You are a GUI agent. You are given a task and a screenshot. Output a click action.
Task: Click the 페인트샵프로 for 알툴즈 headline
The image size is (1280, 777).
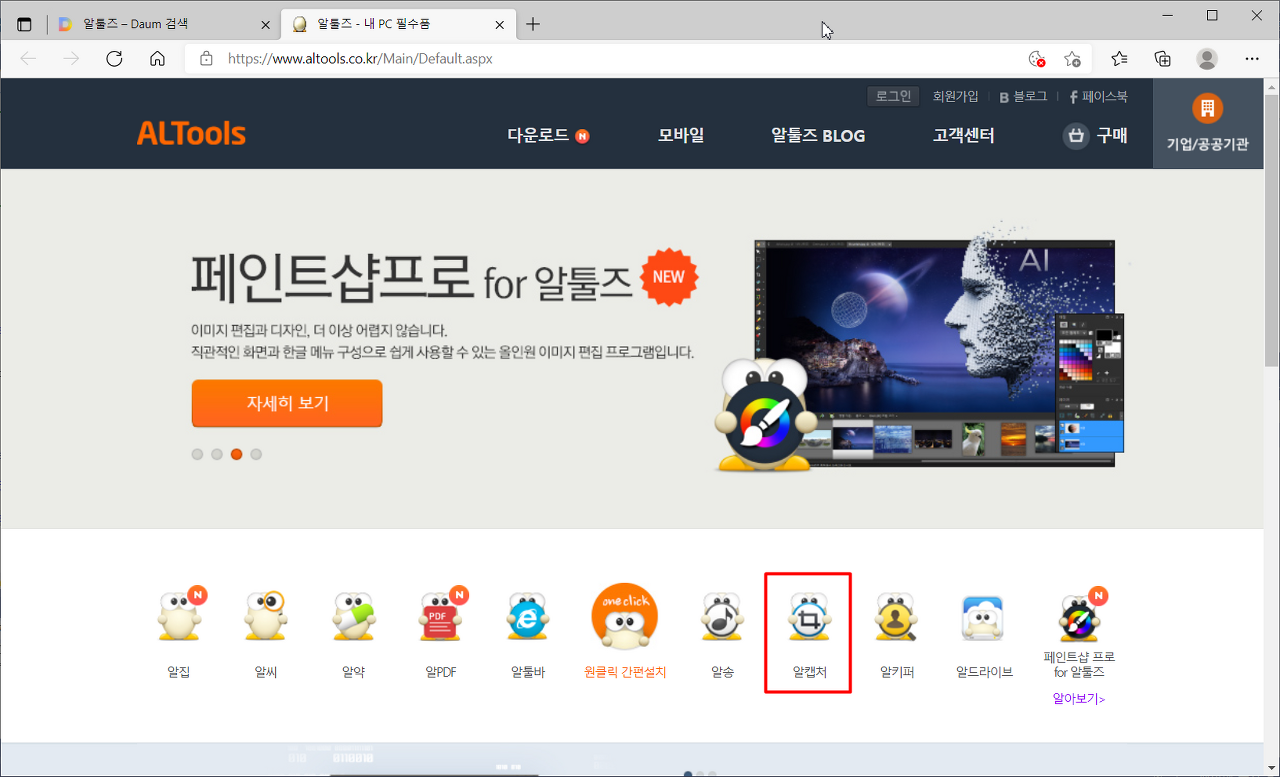tap(411, 277)
